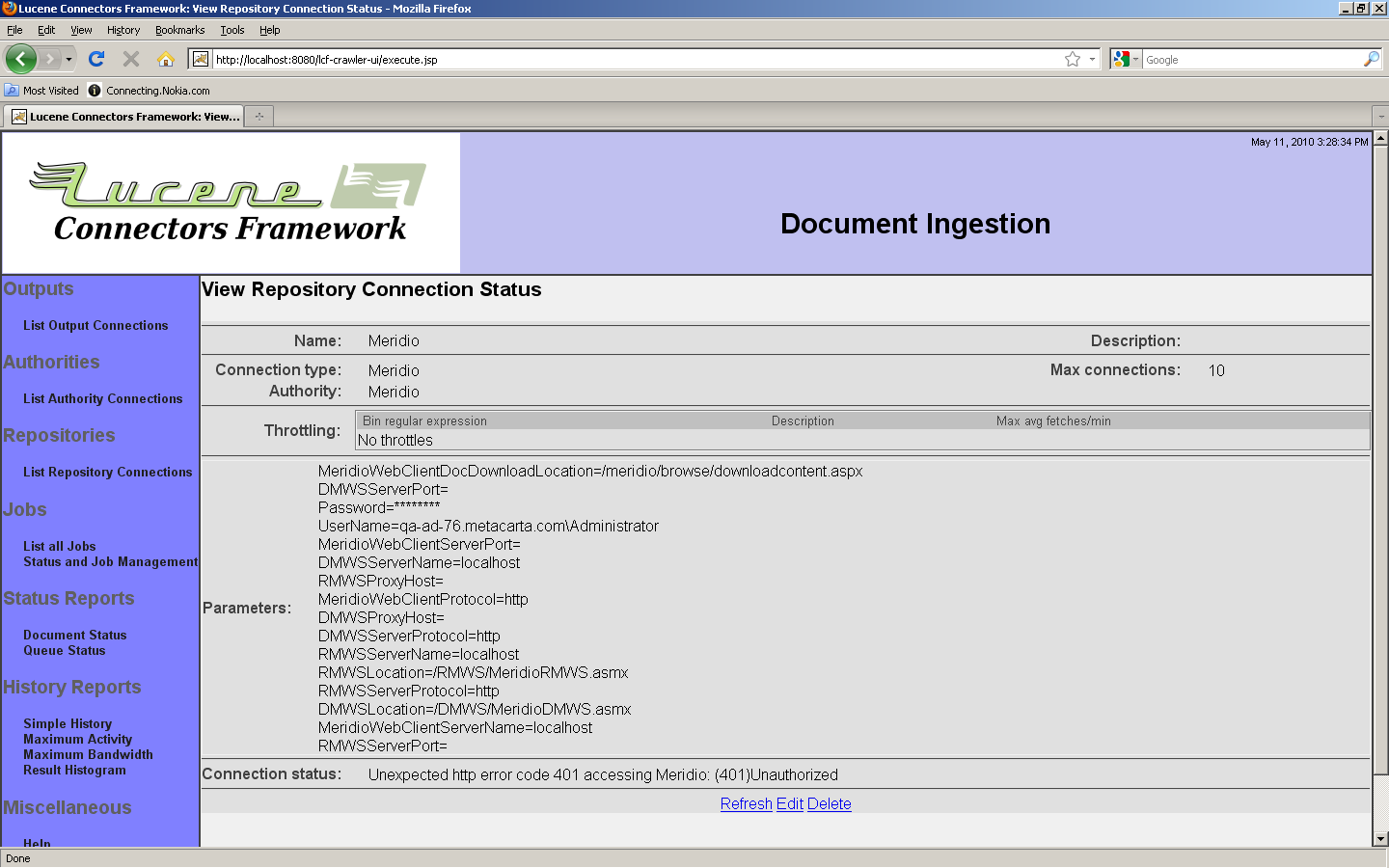Image resolution: width=1389 pixels, height=868 pixels.
Task: Click the page scrollbar down arrow
Action: click(1380, 839)
